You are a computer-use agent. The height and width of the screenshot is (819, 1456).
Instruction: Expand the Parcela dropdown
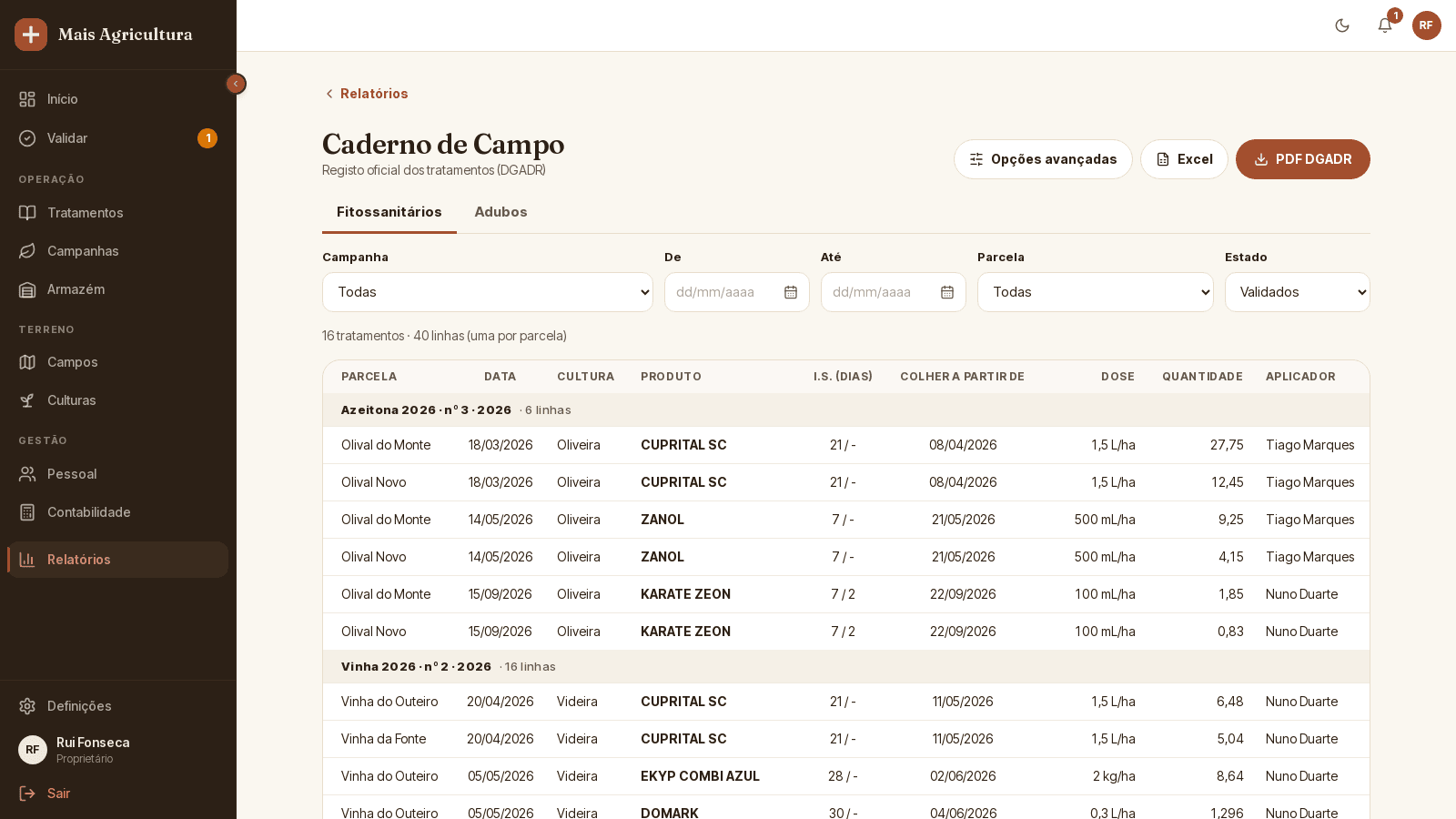tap(1096, 292)
